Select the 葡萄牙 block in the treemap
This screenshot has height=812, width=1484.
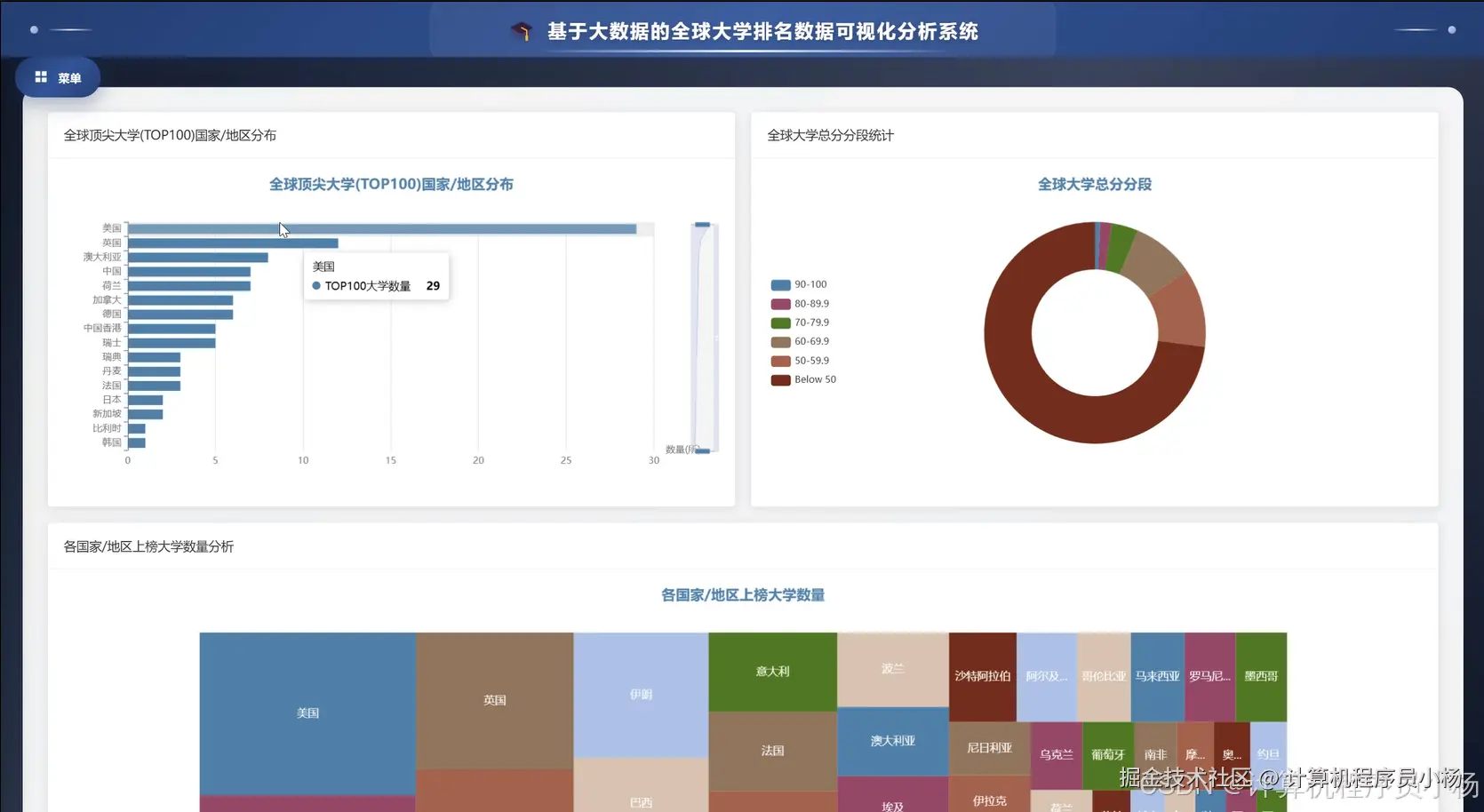[1108, 755]
